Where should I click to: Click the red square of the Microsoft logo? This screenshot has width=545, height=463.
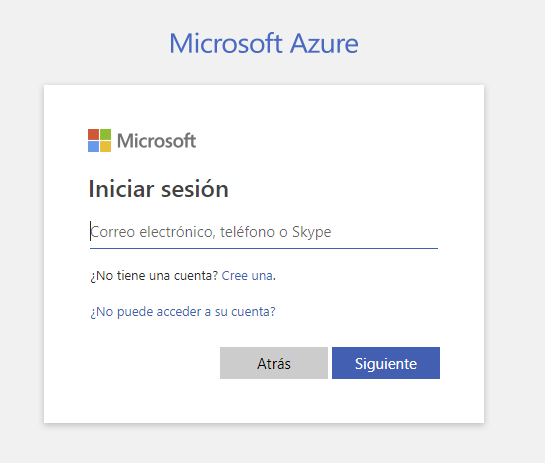[x=93, y=134]
